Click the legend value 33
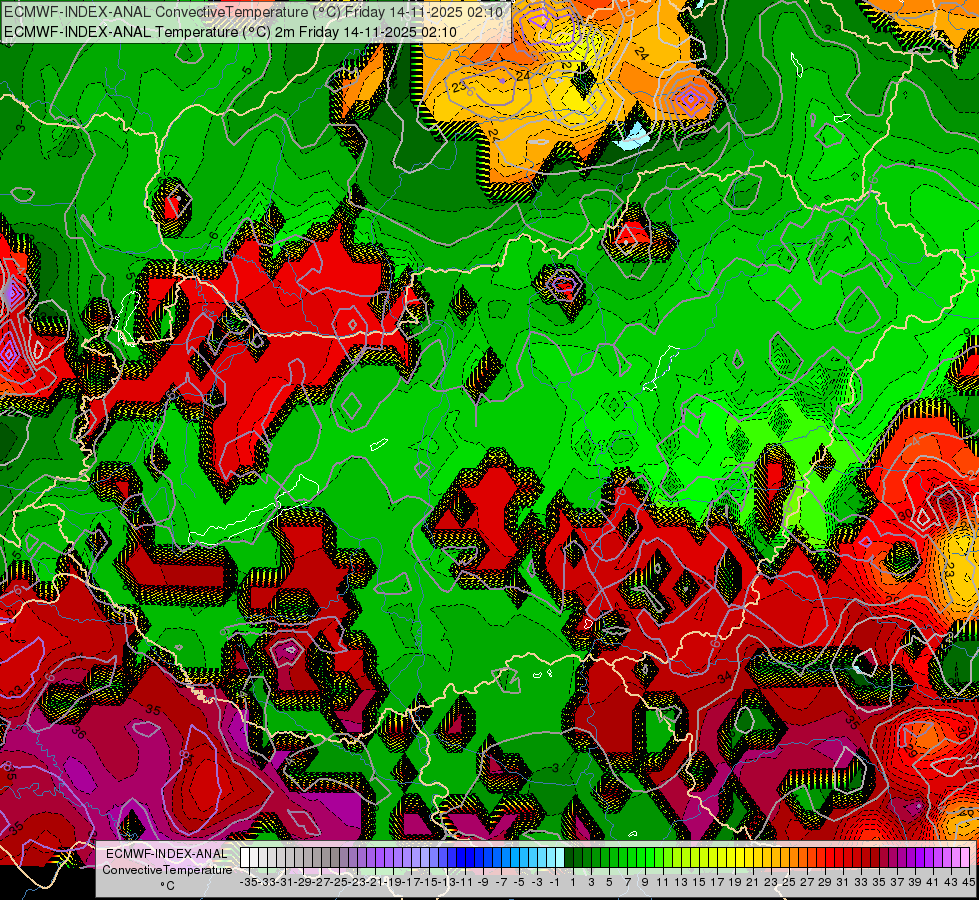 click(x=861, y=882)
